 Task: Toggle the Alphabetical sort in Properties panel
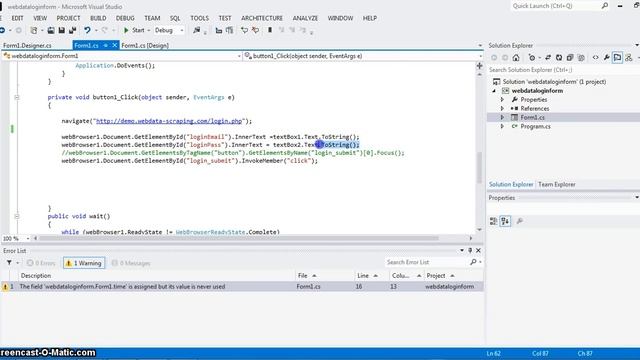[505, 221]
